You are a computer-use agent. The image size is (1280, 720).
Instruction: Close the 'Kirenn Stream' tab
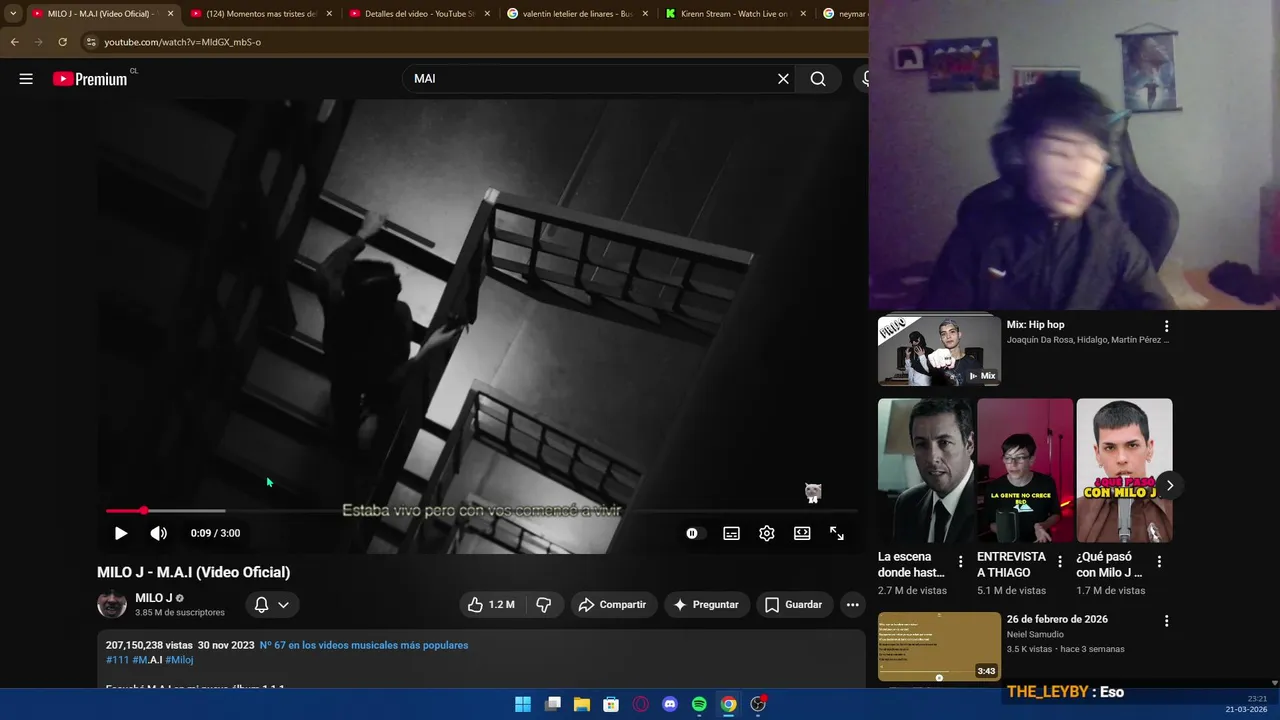pos(803,14)
